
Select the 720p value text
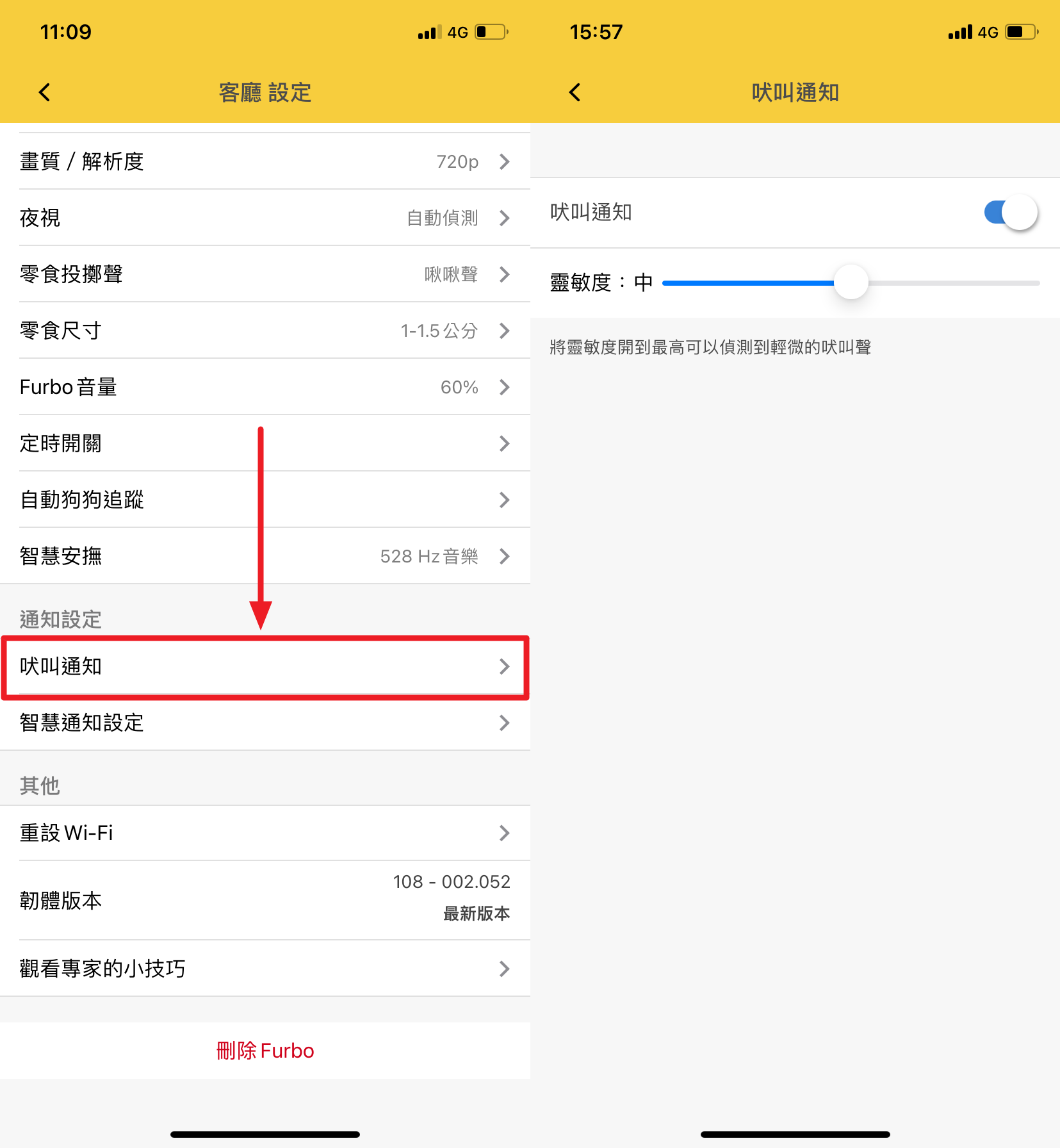[457, 161]
